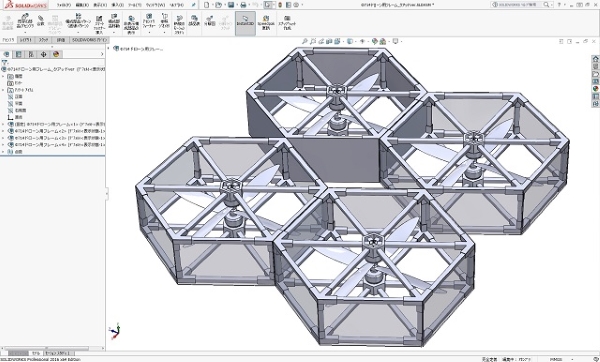
Task: Expand the first fixed drone frame component
Action: [3, 124]
